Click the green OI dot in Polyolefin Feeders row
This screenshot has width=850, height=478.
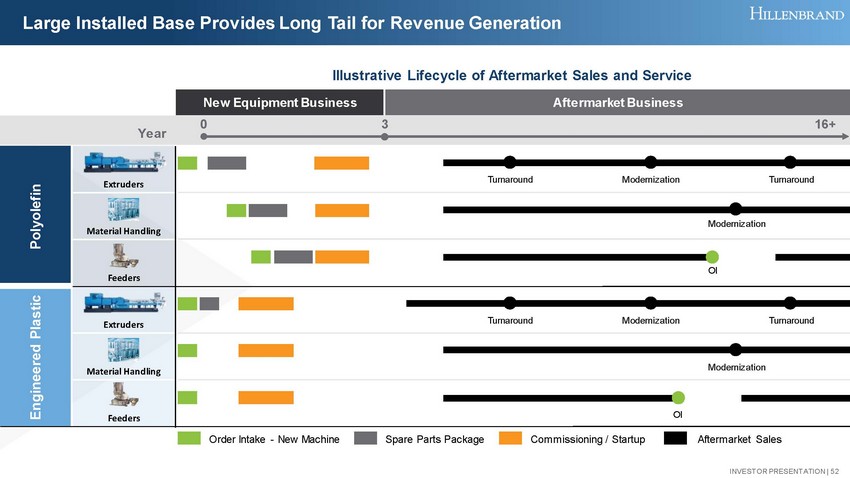712,257
